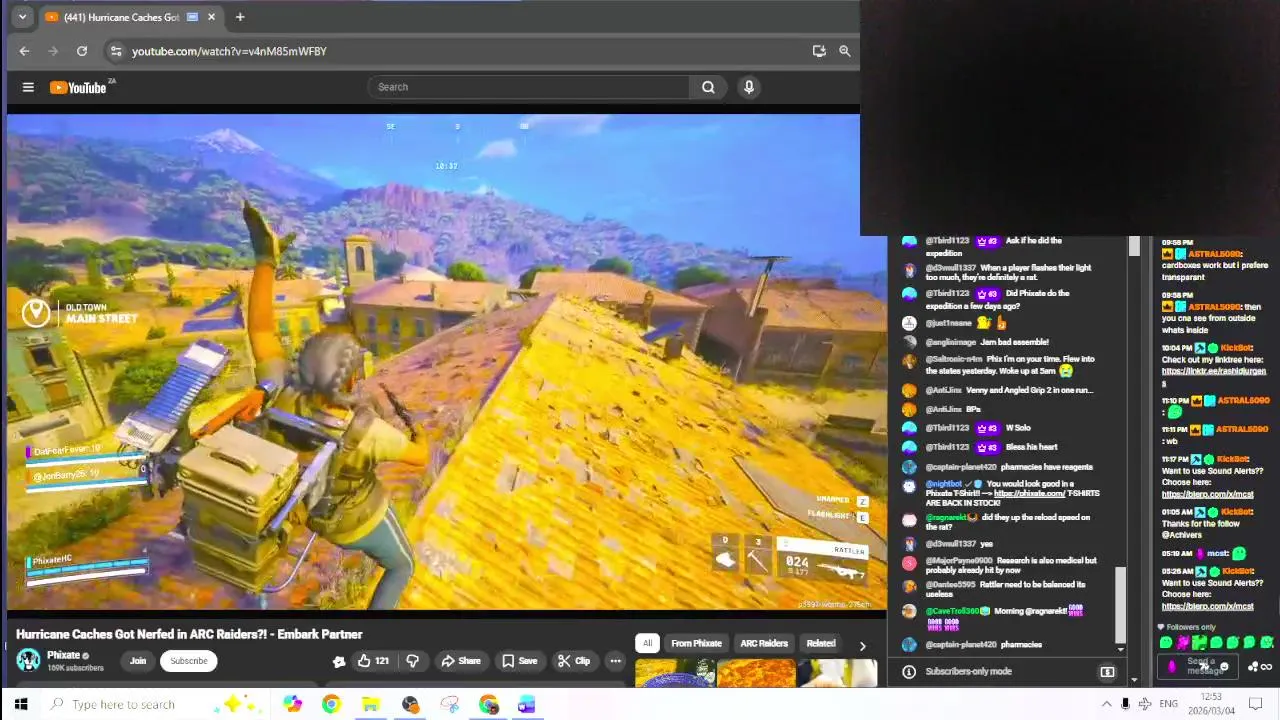This screenshot has height=720, width=1280.
Task: Select the ARC Raiders filter chip
Action: click(764, 644)
